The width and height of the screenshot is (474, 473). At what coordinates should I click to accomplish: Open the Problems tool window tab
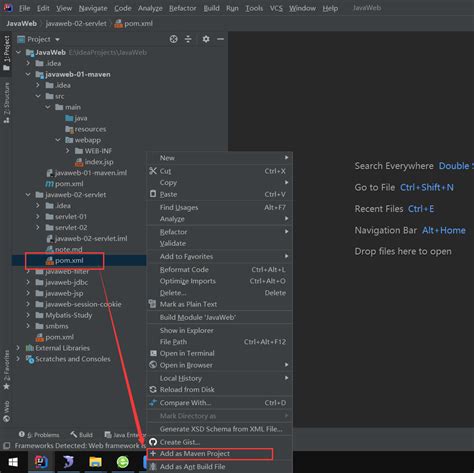39,435
